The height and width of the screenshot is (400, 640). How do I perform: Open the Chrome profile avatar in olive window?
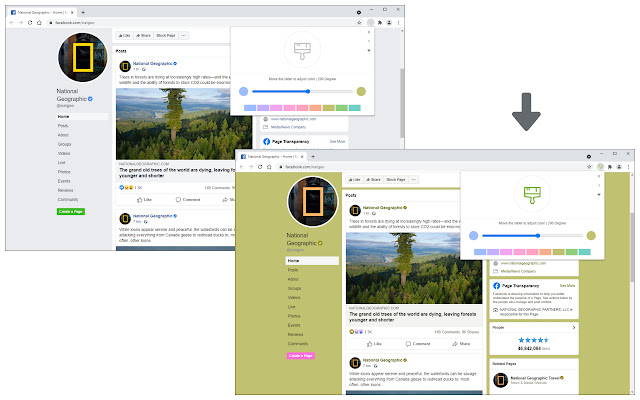coord(619,167)
